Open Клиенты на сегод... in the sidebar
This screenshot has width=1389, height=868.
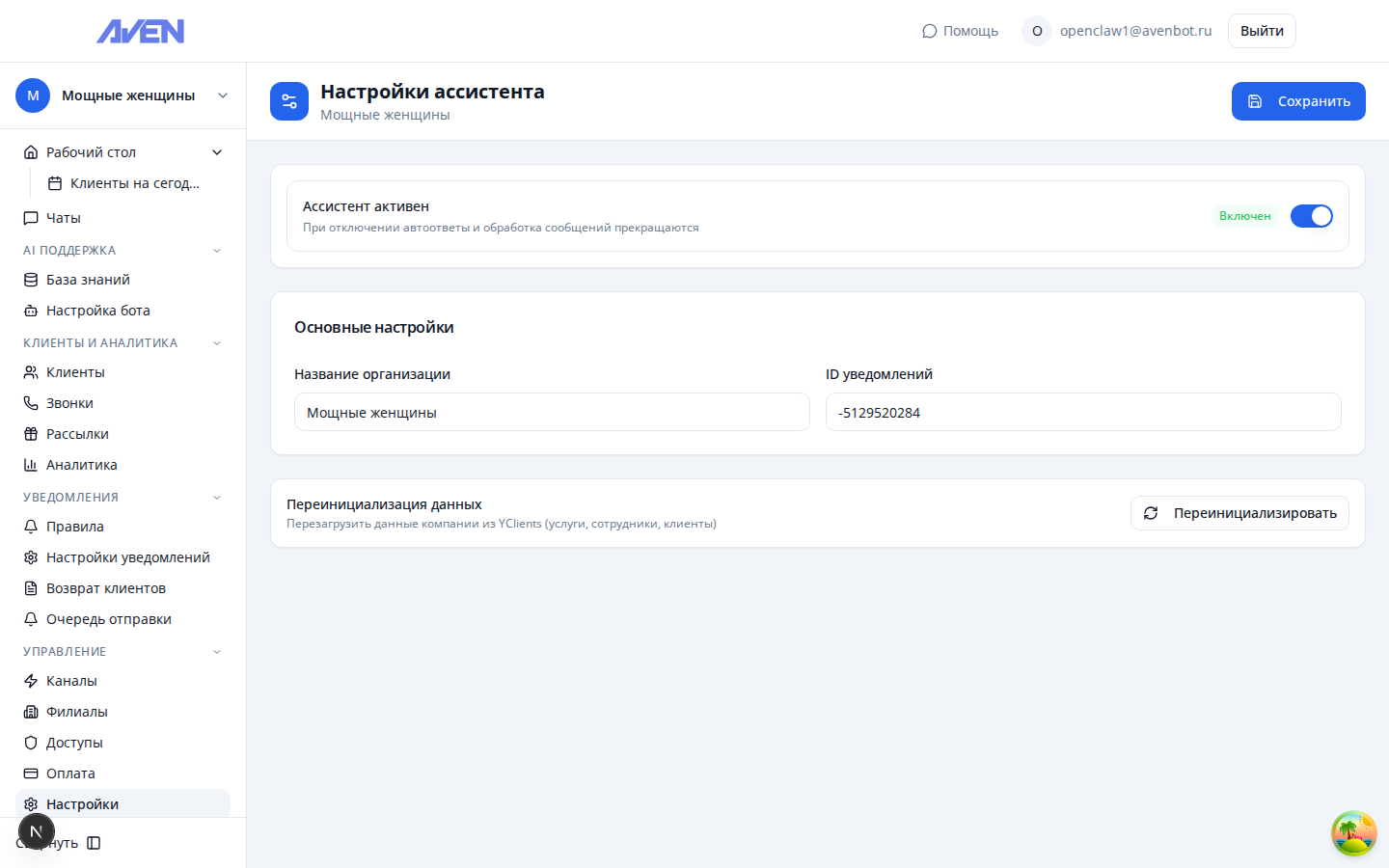point(135,182)
